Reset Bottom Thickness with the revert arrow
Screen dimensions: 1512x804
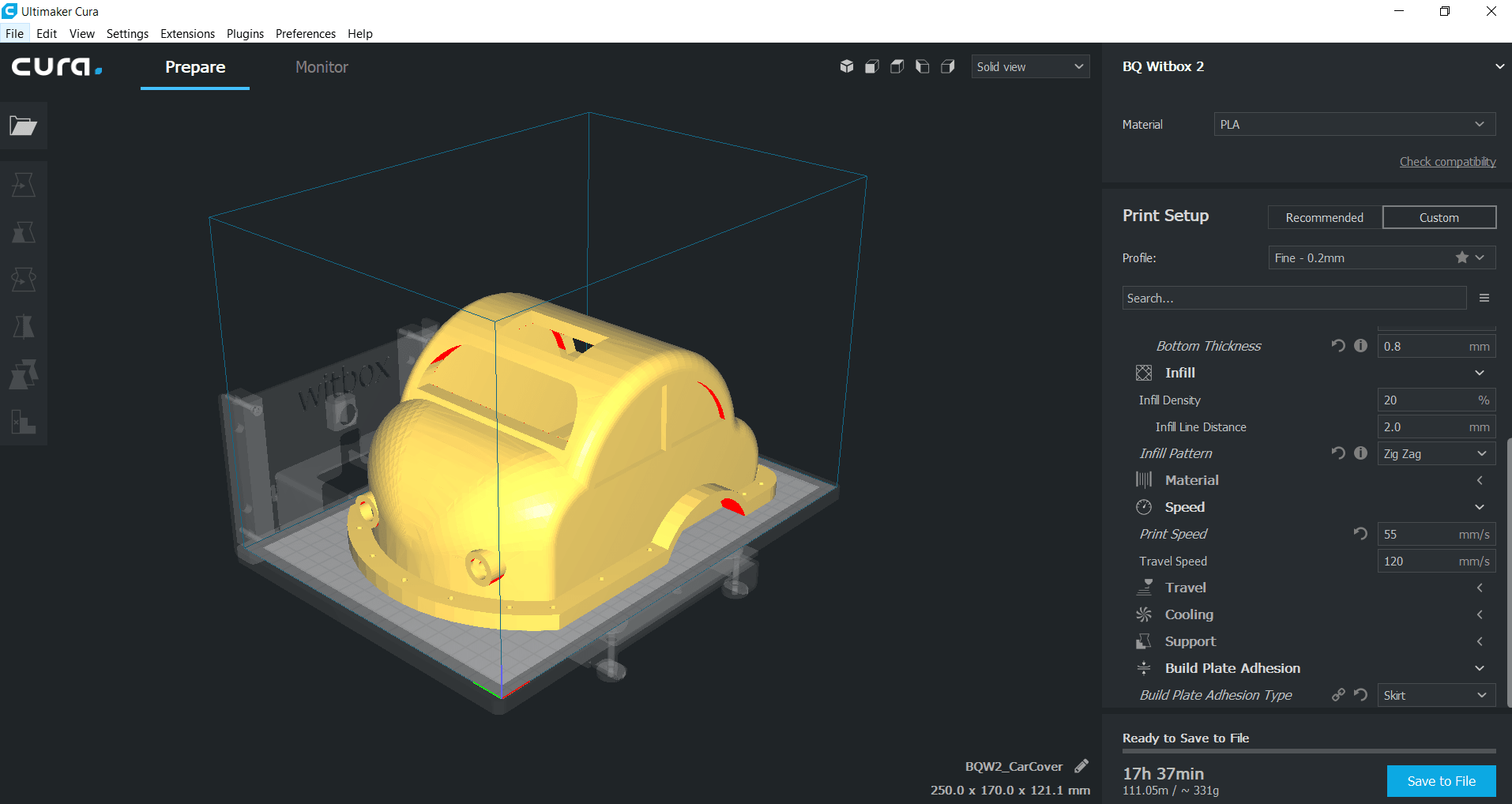point(1337,345)
